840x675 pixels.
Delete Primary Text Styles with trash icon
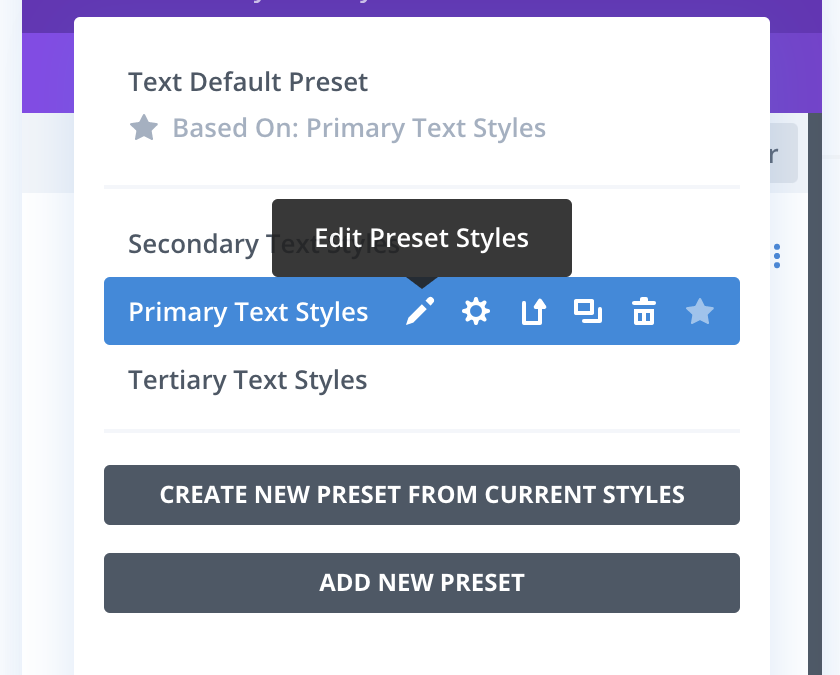coord(643,313)
